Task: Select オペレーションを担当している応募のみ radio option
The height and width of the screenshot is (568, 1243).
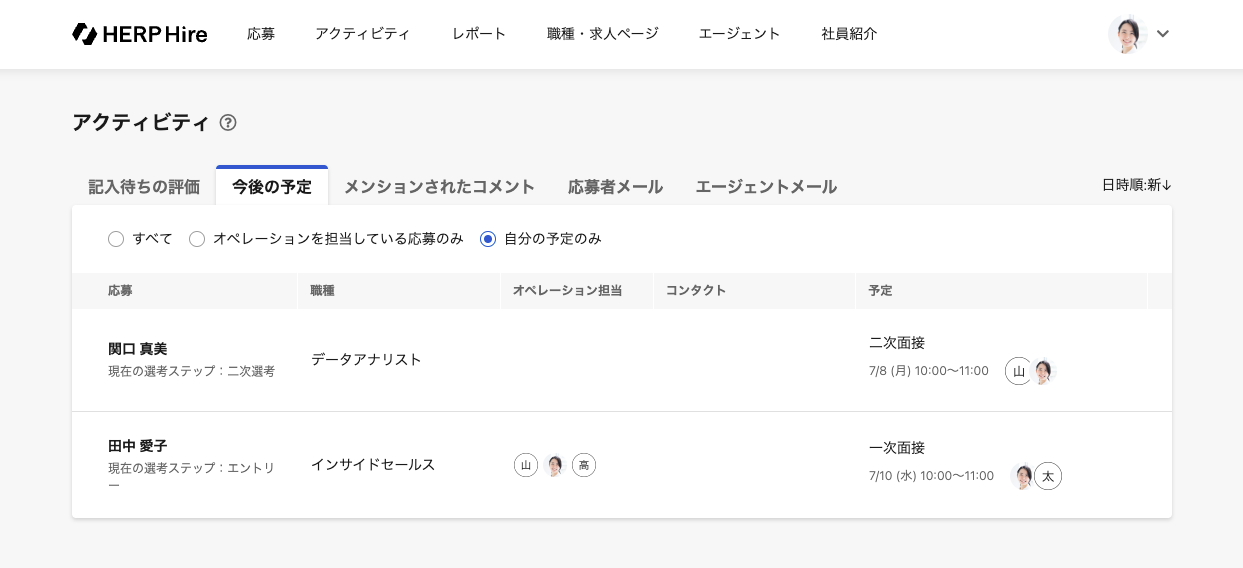Action: pos(197,239)
